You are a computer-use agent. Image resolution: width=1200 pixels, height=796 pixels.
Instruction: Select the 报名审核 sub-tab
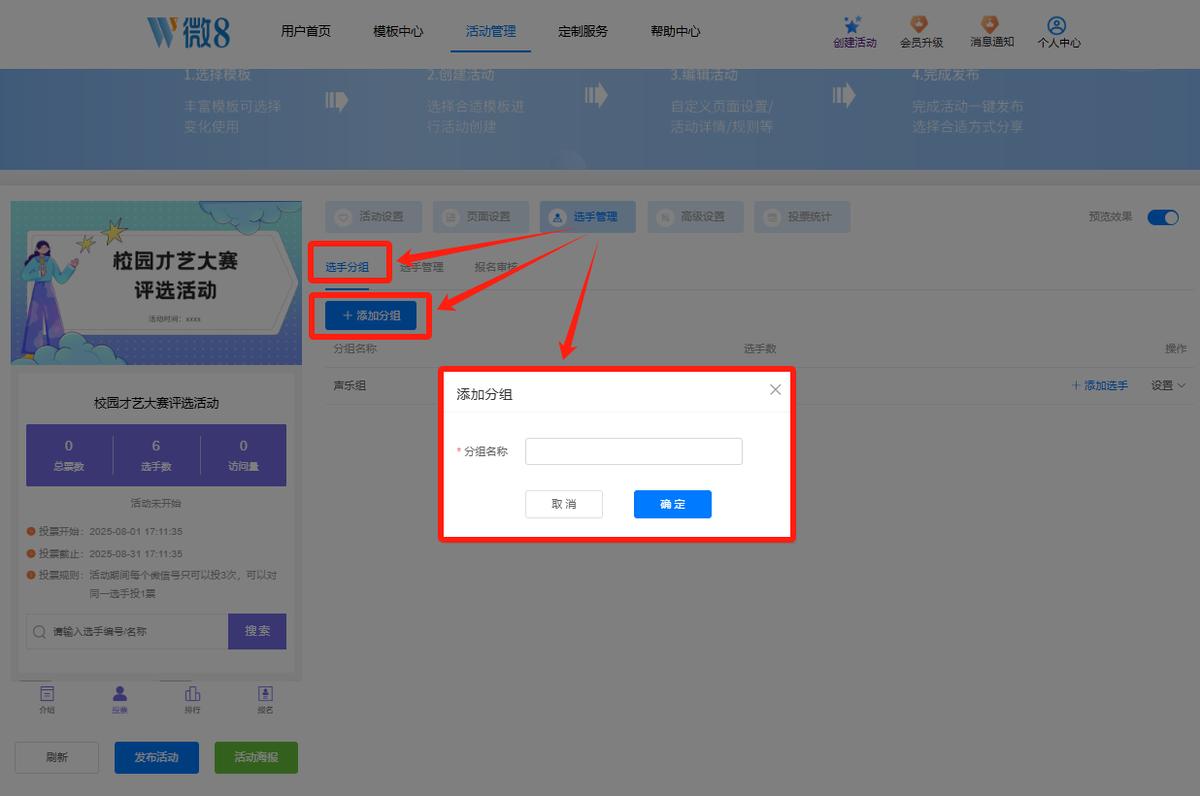click(x=496, y=267)
